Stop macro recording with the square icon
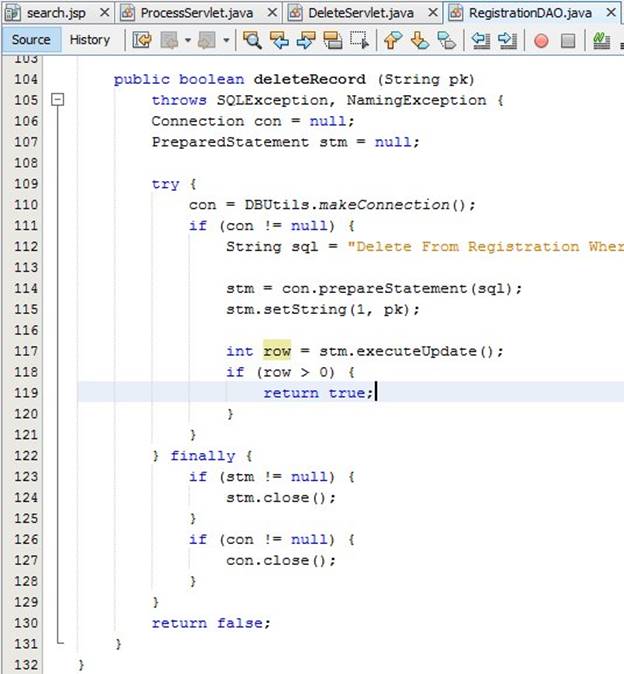 pos(568,41)
